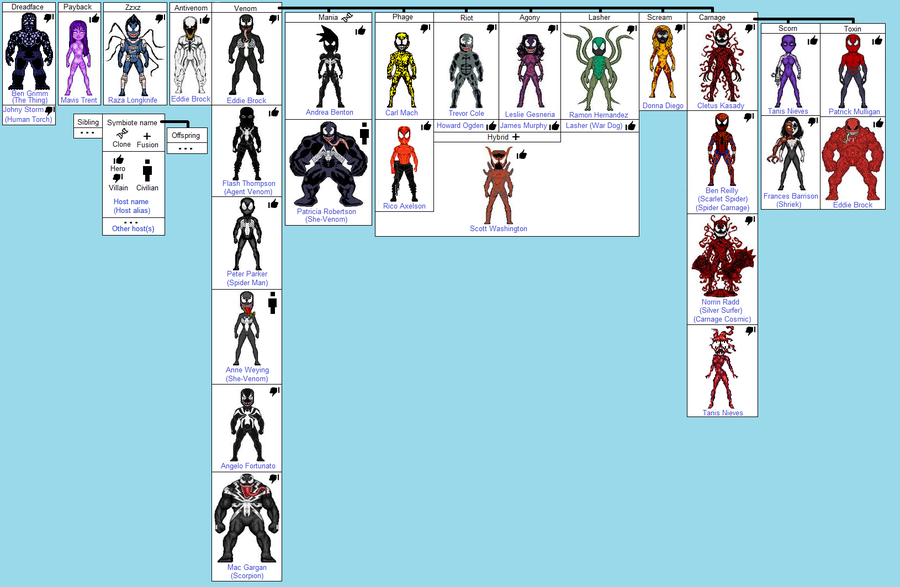Click the "Riot" column header
The width and height of the screenshot is (900, 587).
(x=467, y=18)
